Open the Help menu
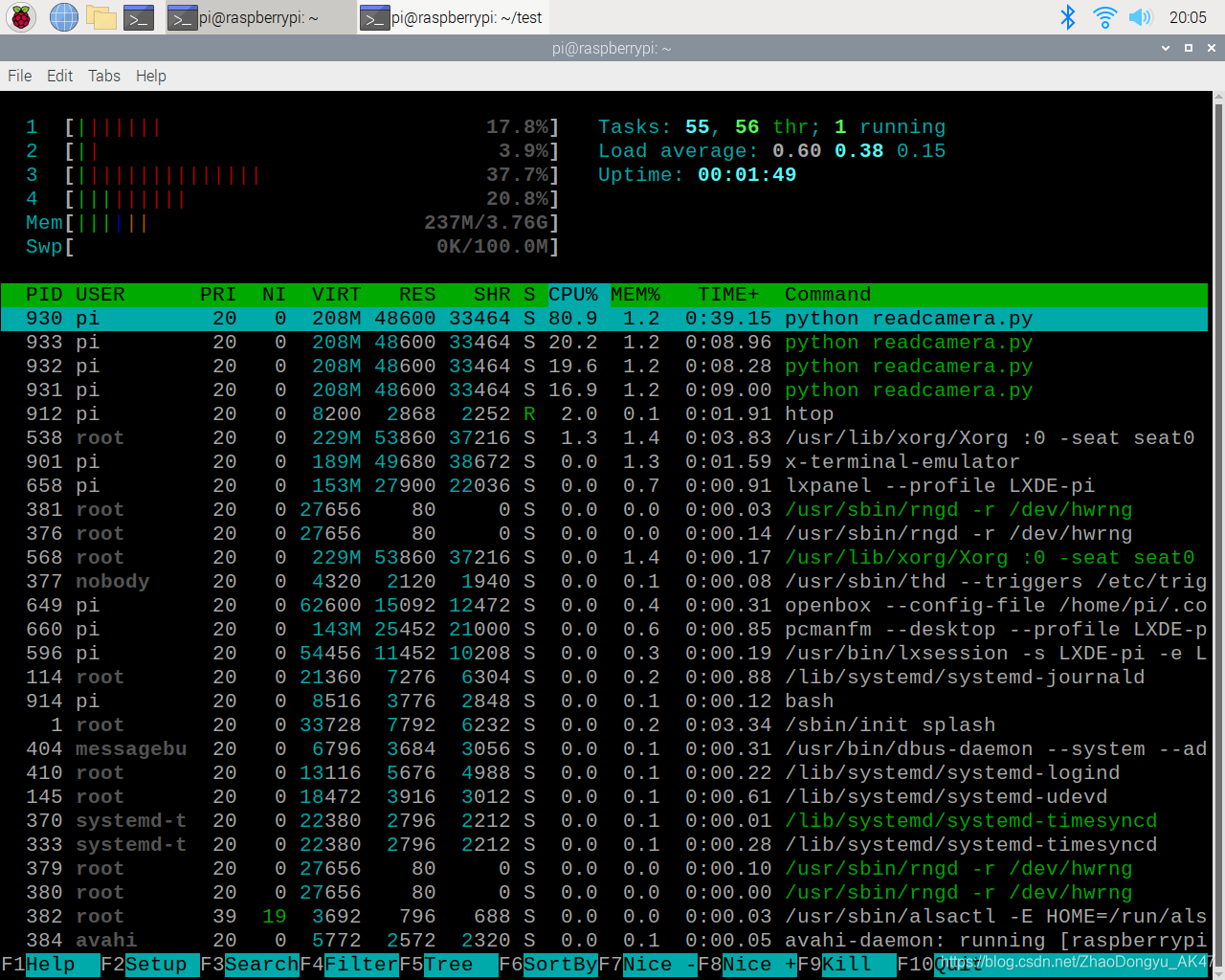This screenshot has width=1225, height=980. 150,76
